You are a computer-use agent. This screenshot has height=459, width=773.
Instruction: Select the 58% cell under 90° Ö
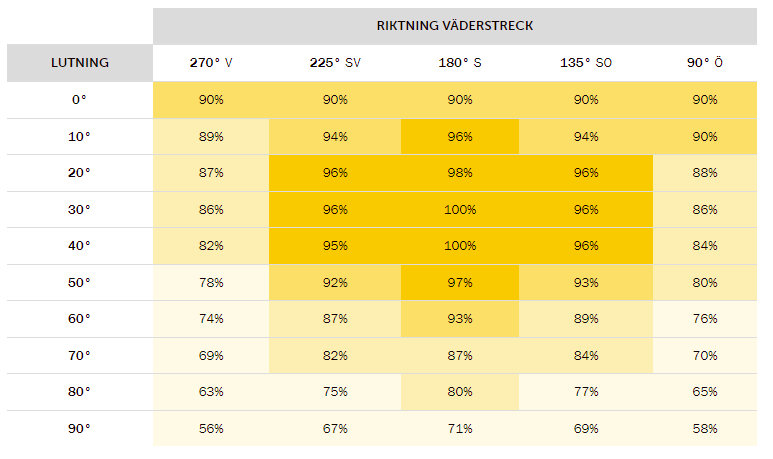tap(705, 428)
